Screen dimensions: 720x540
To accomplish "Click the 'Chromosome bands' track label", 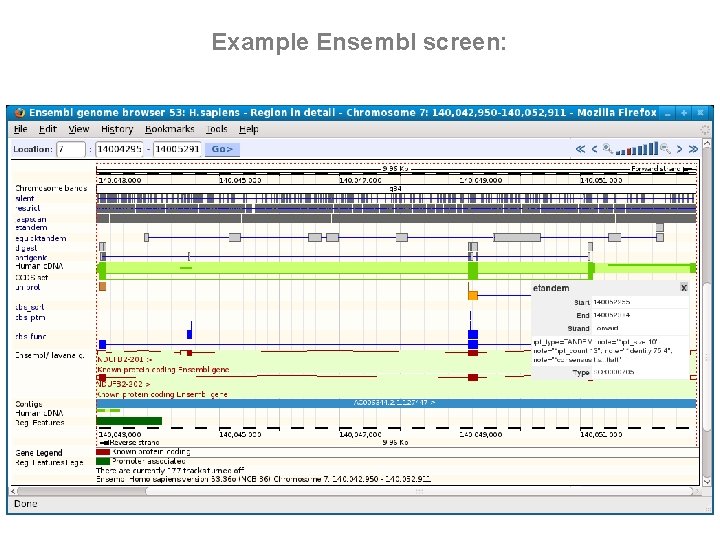I will click(51, 188).
